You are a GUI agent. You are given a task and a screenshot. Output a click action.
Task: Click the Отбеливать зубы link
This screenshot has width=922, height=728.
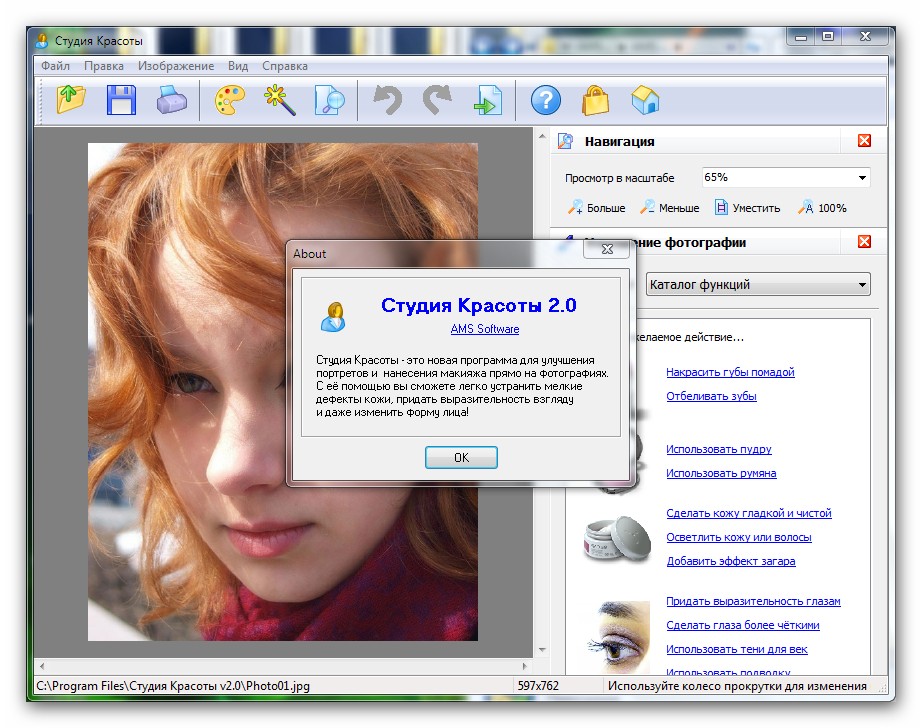point(711,396)
